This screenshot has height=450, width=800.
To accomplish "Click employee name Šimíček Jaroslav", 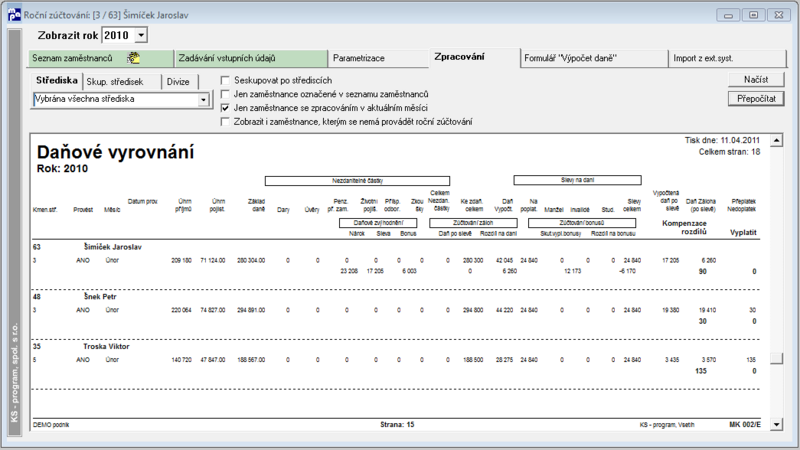I will coord(113,247).
